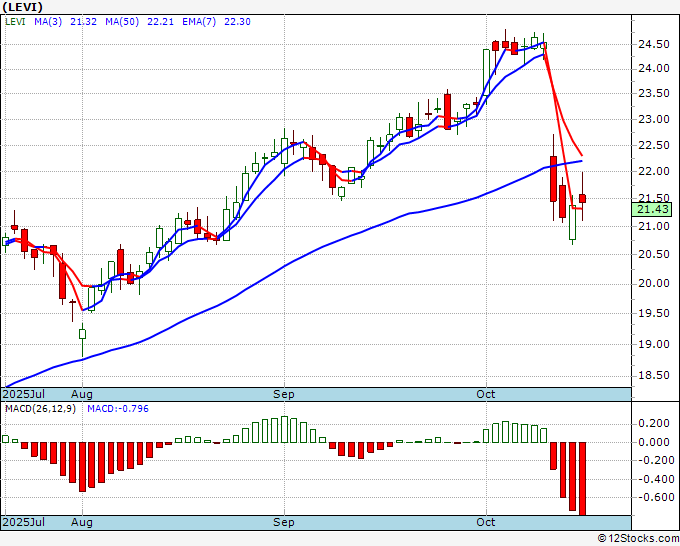Click the MA(50) legend label
This screenshot has height=546, width=680.
(122, 22)
